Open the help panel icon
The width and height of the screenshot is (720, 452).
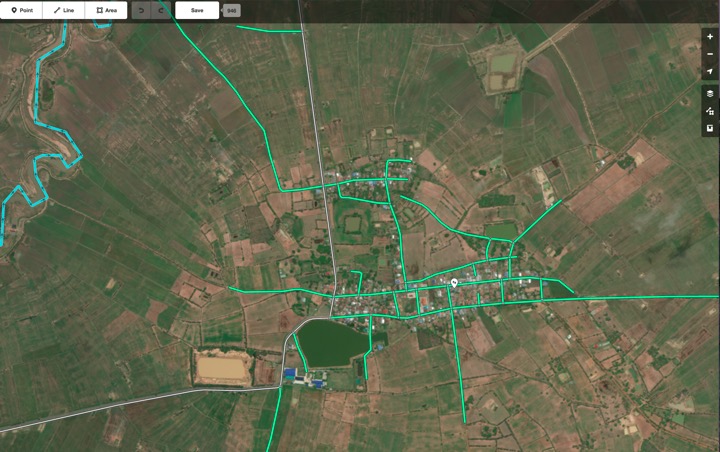[710, 128]
